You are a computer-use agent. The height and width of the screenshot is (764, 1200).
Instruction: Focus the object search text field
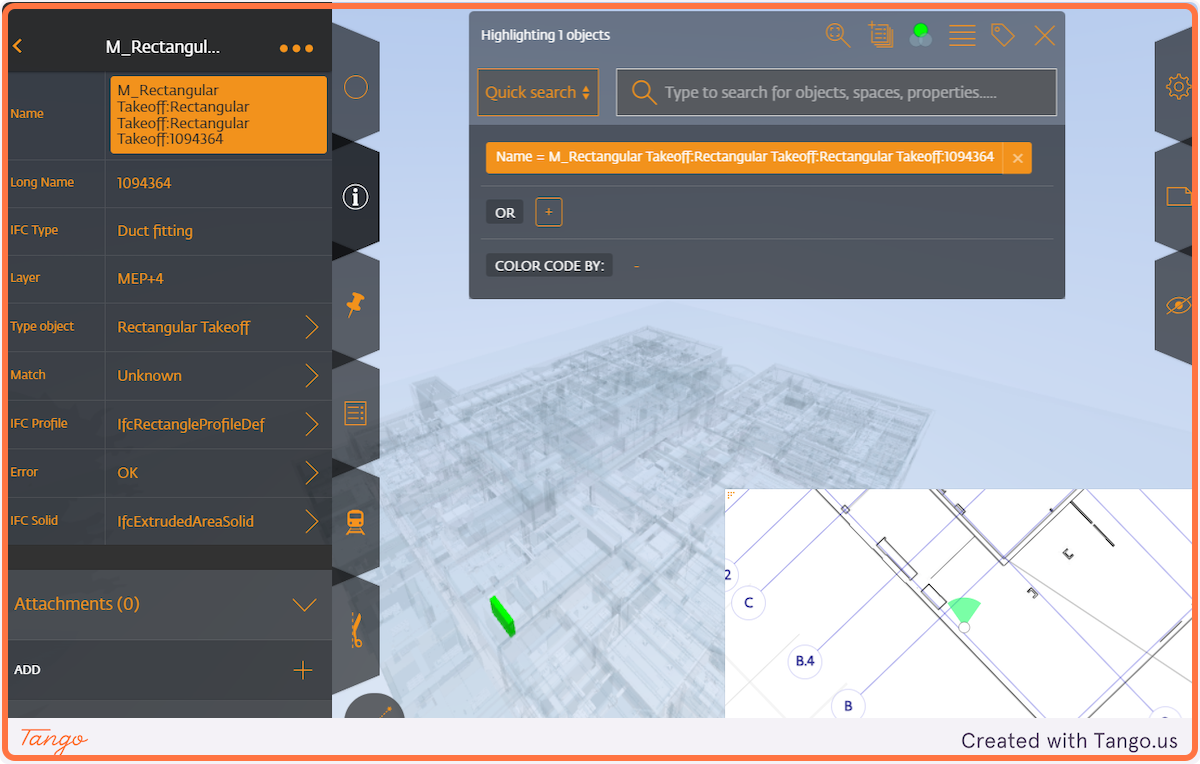(x=836, y=92)
